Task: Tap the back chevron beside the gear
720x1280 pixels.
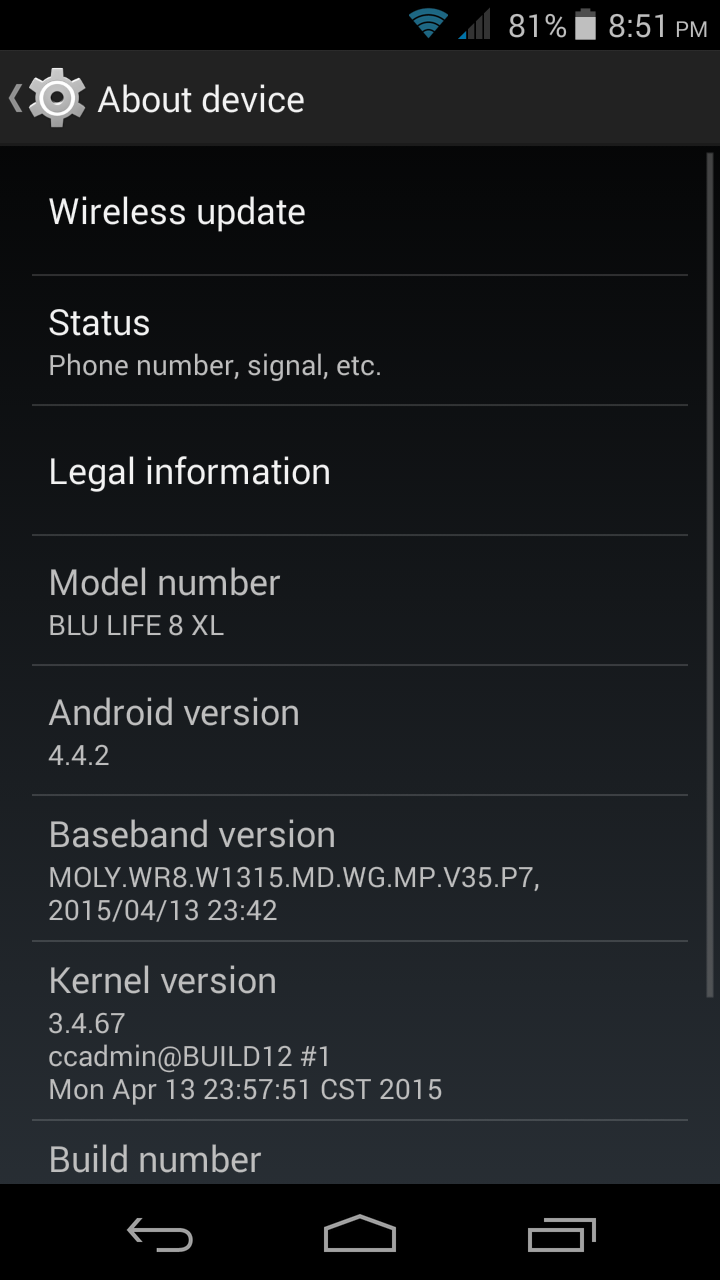Action: pyautogui.click(x=15, y=98)
